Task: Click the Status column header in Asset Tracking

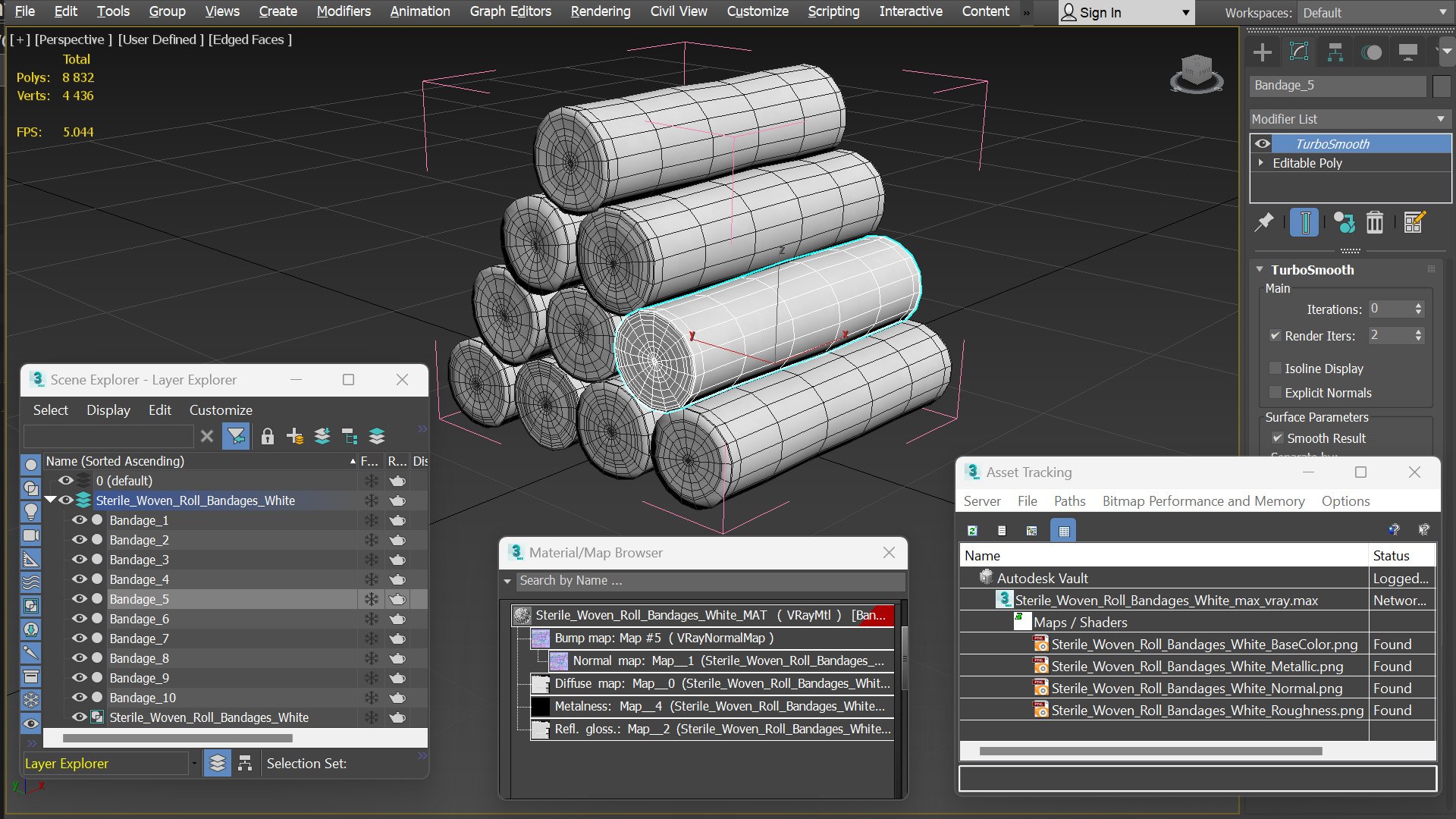Action: tap(1402, 556)
